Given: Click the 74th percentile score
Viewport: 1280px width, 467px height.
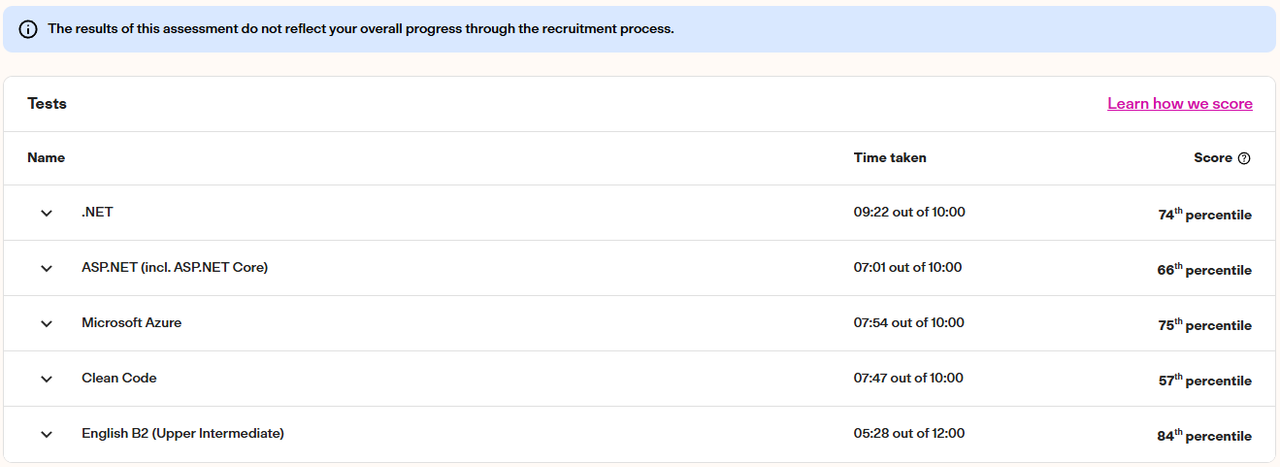Looking at the screenshot, I should pos(1205,215).
